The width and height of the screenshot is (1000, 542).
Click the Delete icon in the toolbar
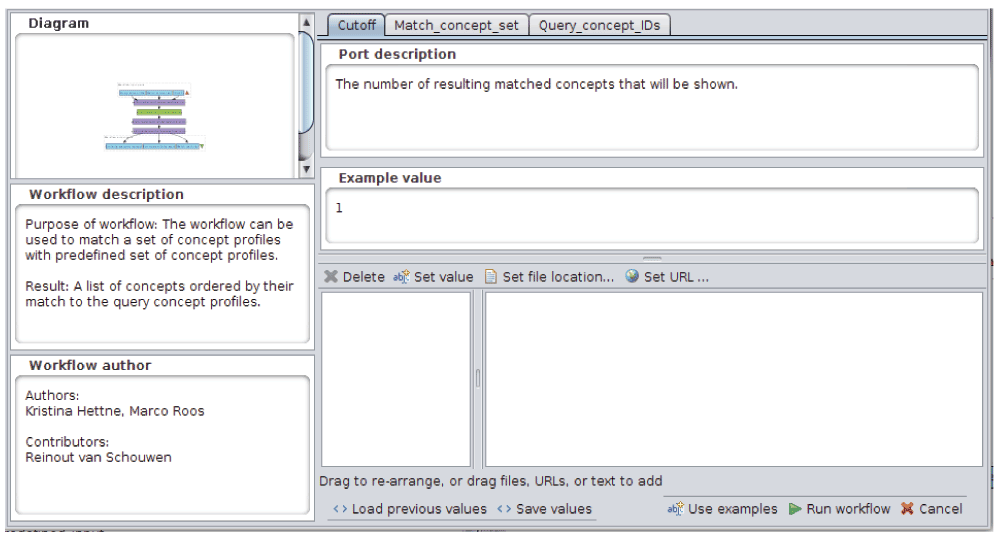(x=331, y=277)
